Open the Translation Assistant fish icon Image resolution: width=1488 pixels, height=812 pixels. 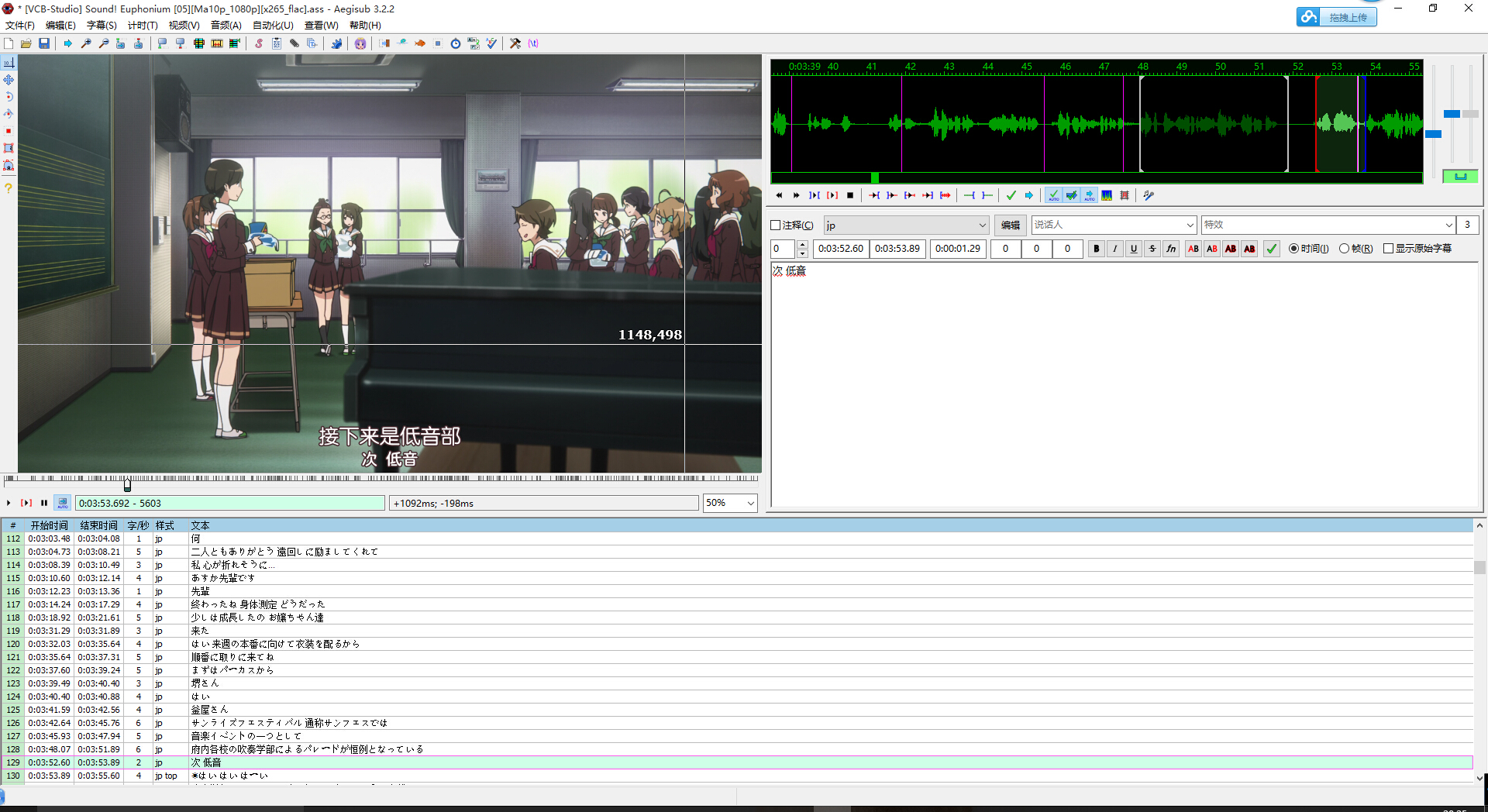[420, 43]
